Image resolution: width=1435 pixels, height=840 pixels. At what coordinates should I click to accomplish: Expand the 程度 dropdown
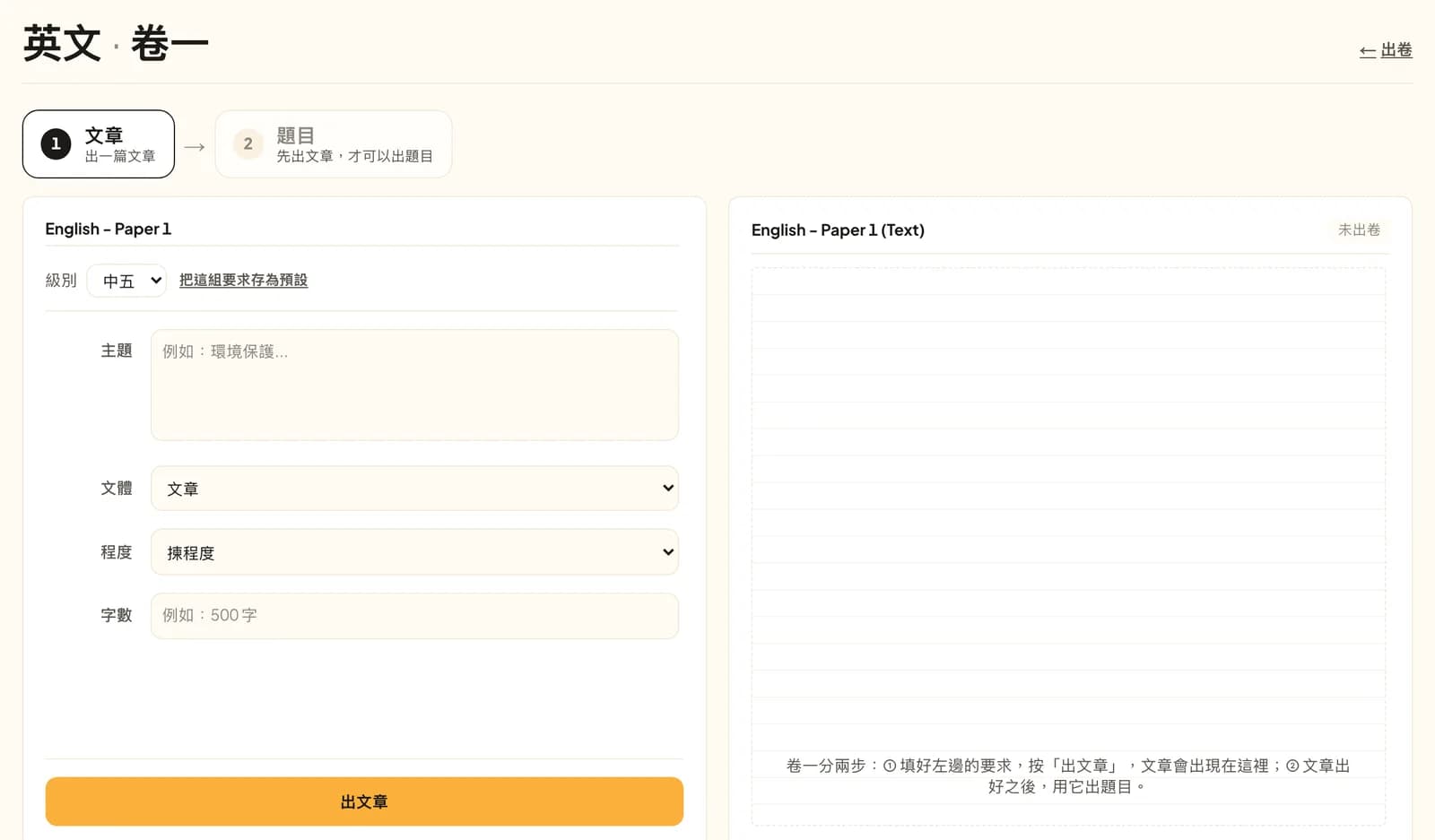click(414, 552)
